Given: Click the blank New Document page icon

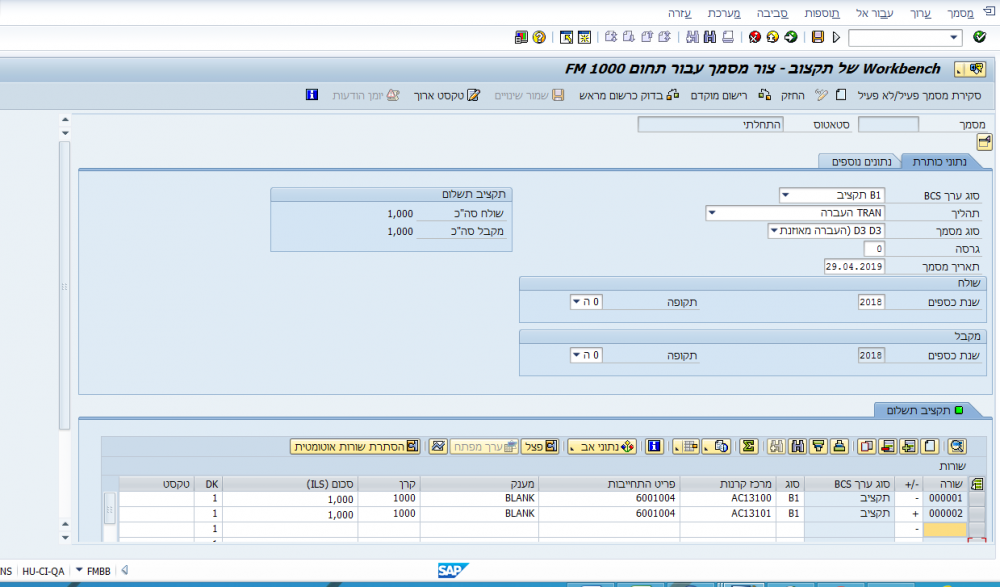Looking at the screenshot, I should tap(841, 95).
